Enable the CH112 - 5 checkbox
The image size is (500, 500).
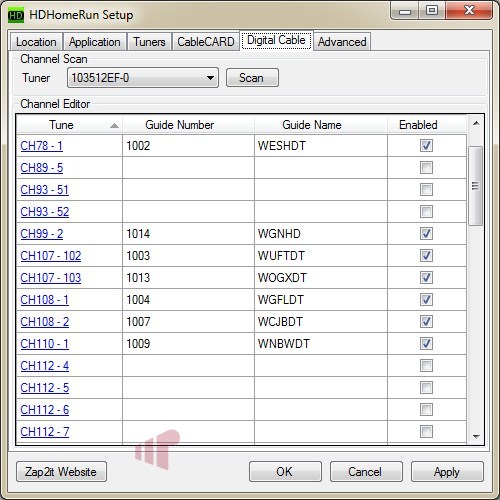coord(426,388)
